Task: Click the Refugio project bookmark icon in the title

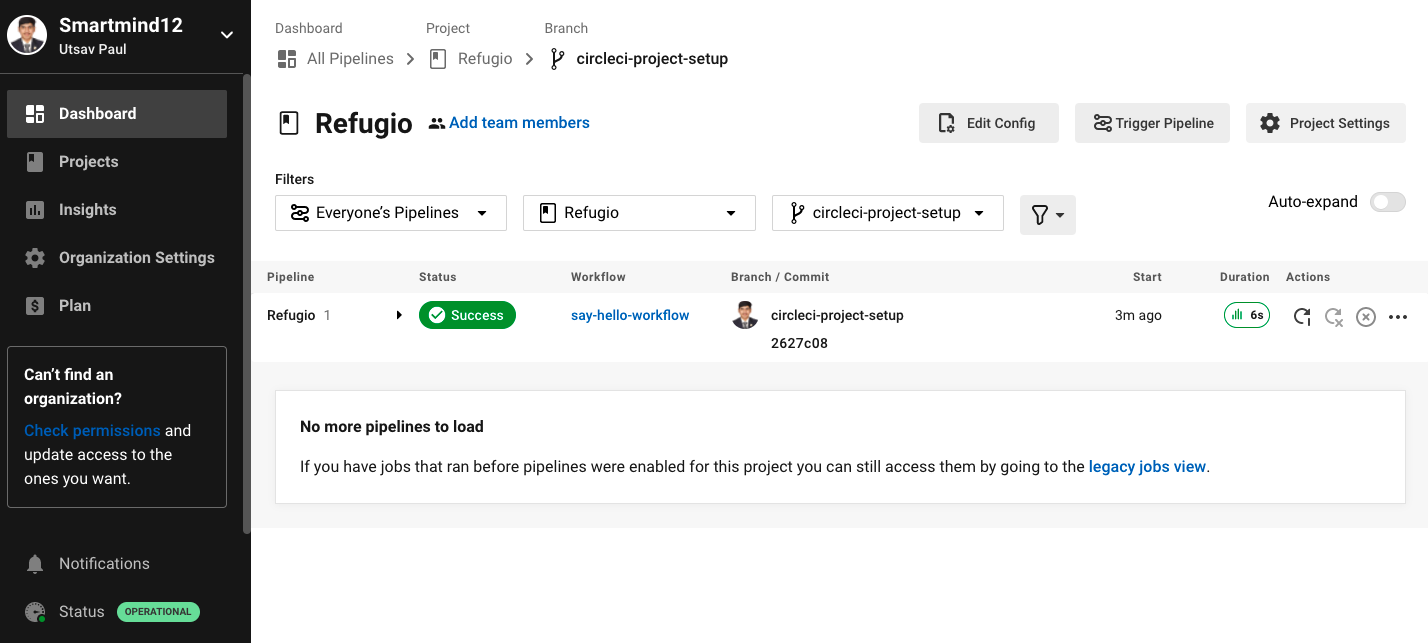Action: (x=289, y=123)
